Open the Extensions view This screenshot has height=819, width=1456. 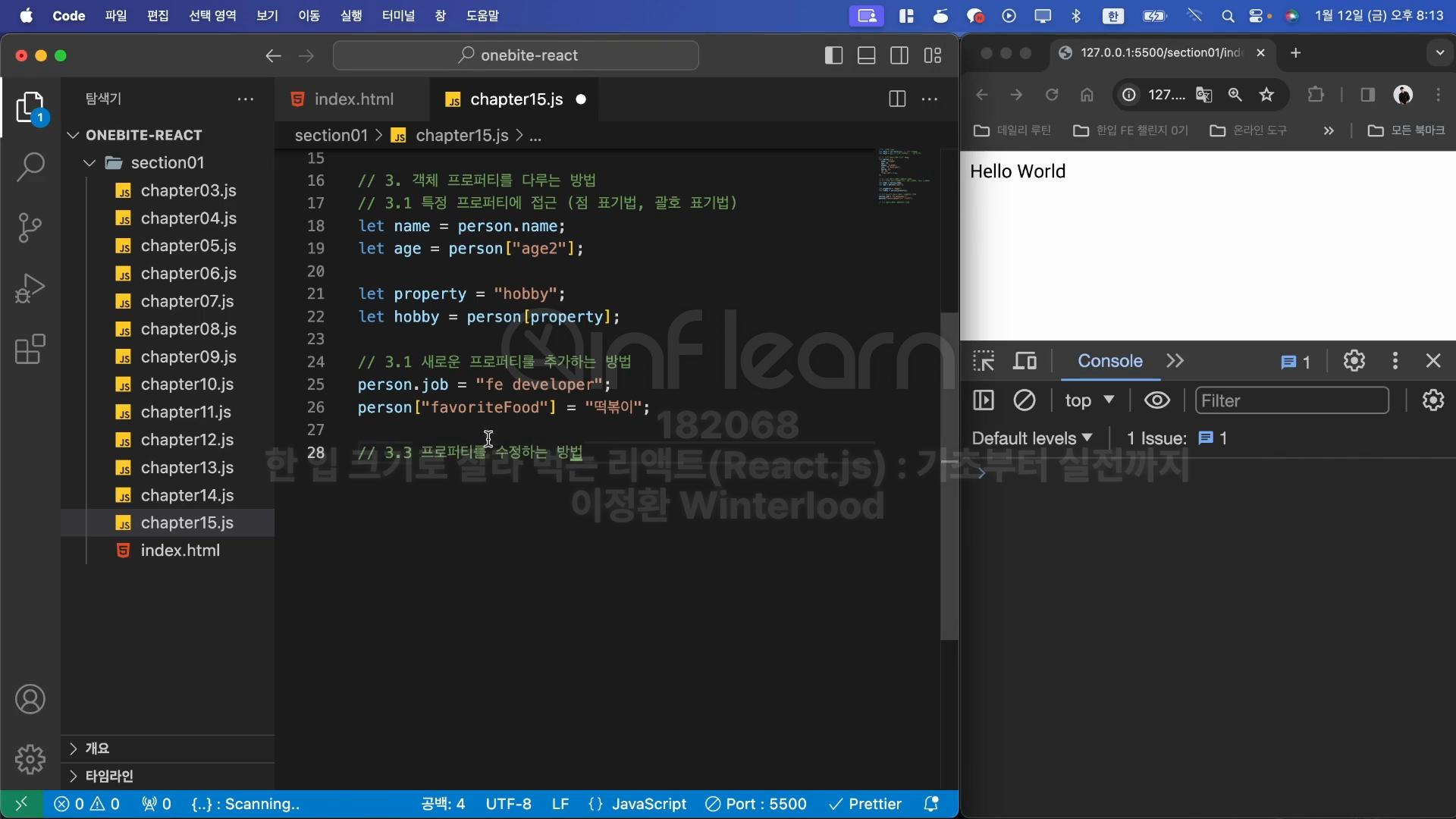pyautogui.click(x=30, y=350)
